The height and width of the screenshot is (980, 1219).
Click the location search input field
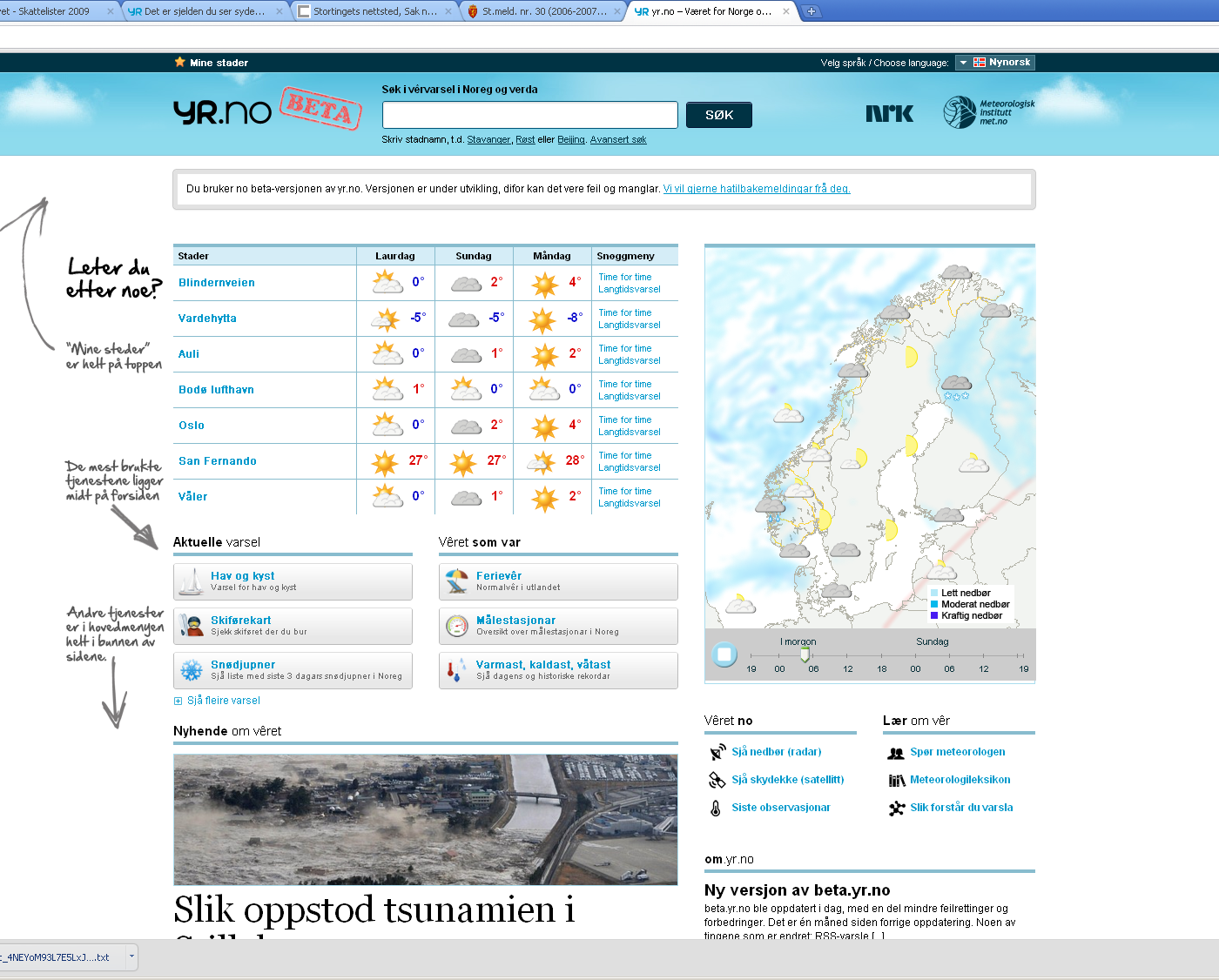tap(529, 115)
